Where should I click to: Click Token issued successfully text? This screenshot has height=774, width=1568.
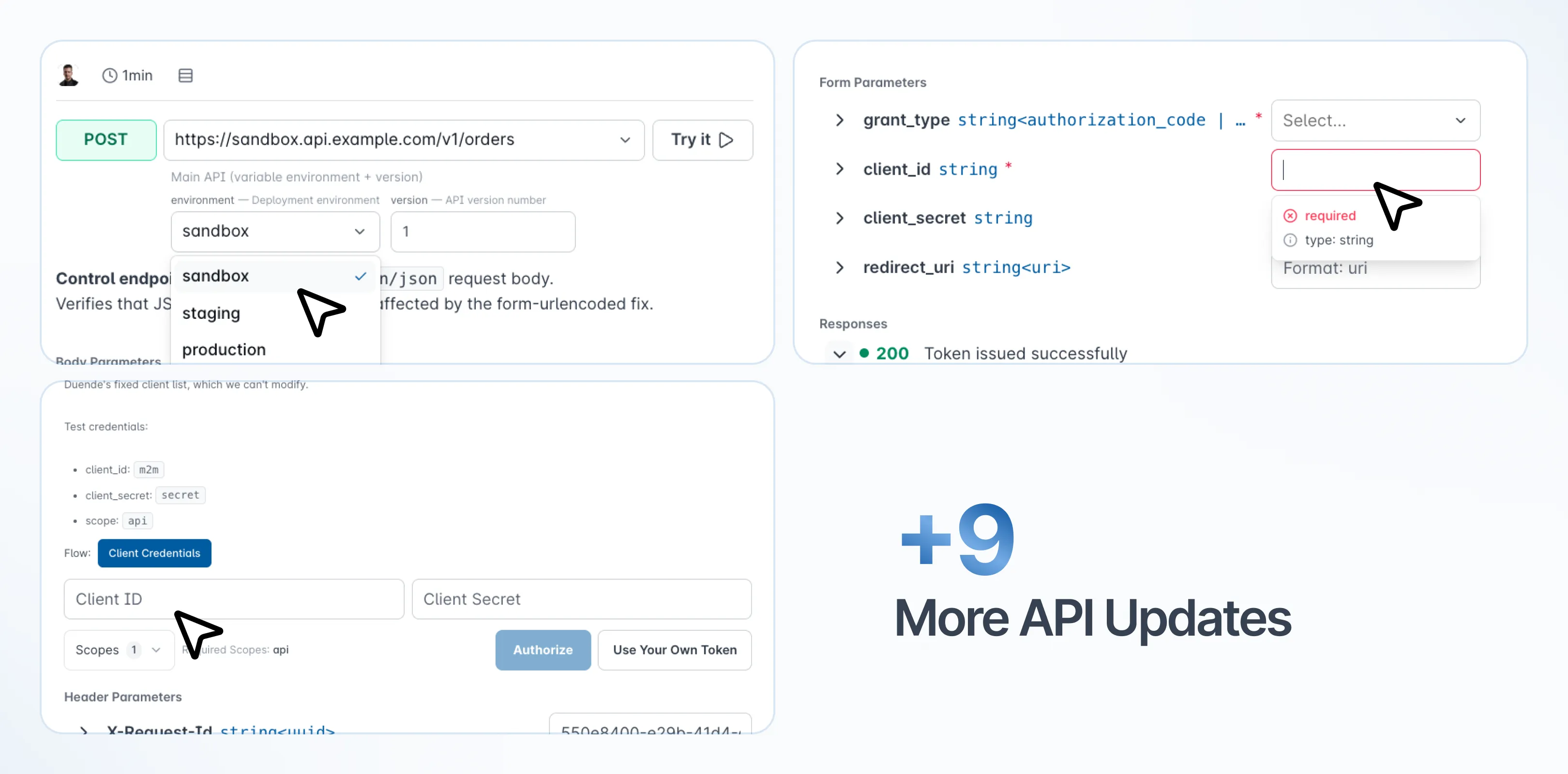[x=1025, y=354]
